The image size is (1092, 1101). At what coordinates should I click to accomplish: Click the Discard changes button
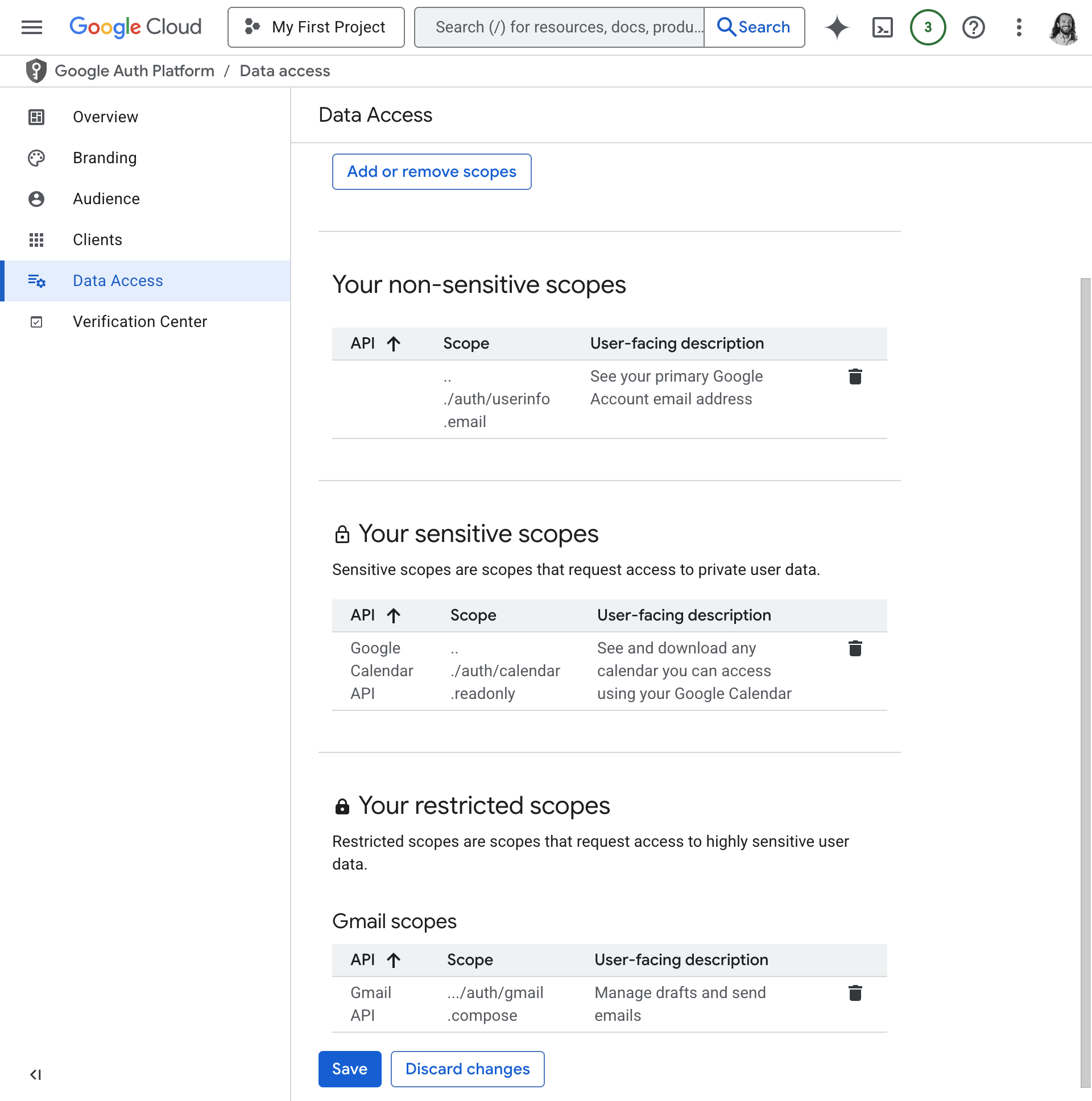[x=467, y=1069]
